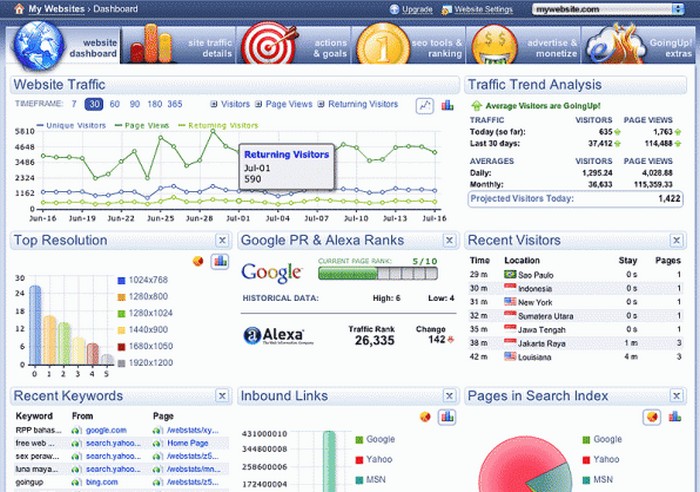This screenshot has height=492, width=700.
Task: Show Pages in Search Index as pie chart
Action: pyautogui.click(x=652, y=417)
